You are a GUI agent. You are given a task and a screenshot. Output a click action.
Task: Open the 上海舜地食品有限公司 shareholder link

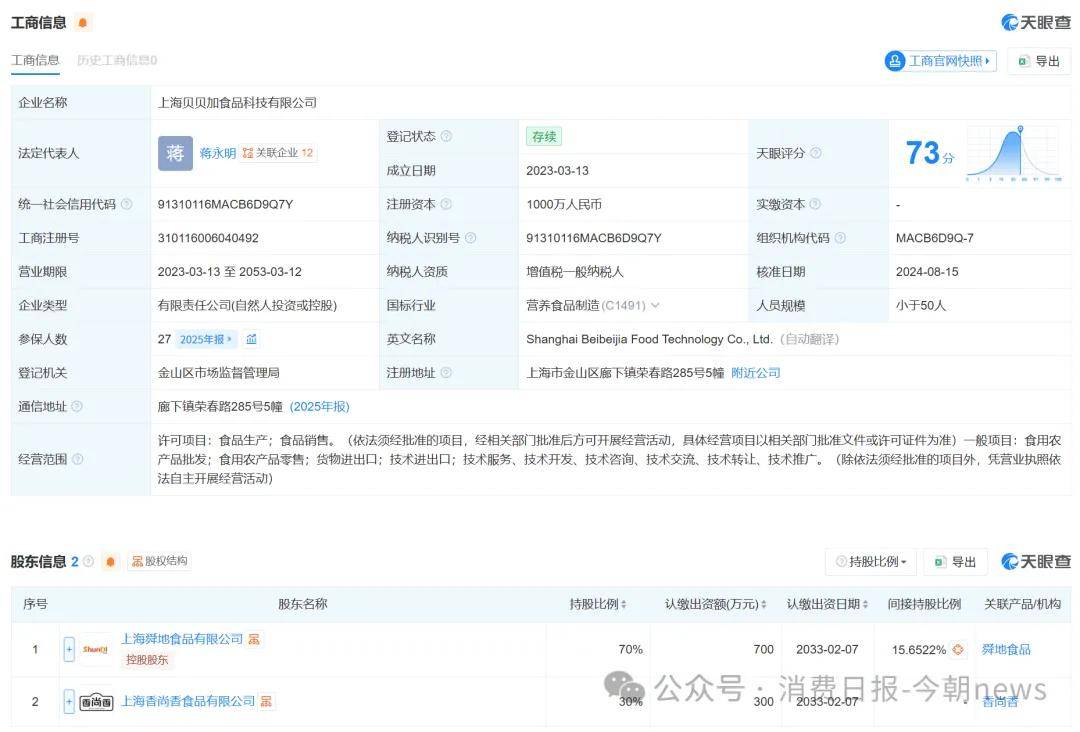(x=183, y=639)
